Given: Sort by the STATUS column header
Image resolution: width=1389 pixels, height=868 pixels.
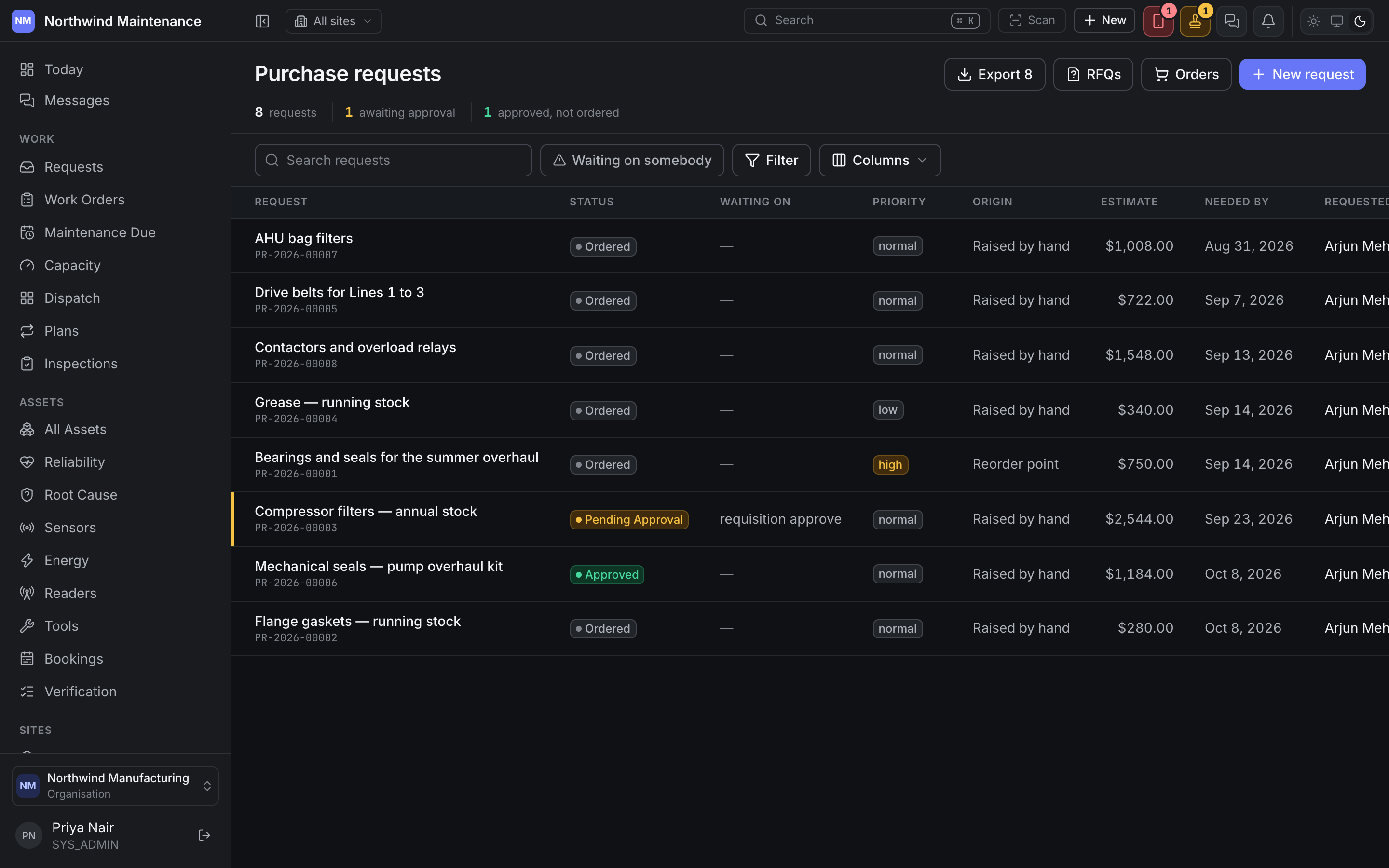Looking at the screenshot, I should (592, 202).
